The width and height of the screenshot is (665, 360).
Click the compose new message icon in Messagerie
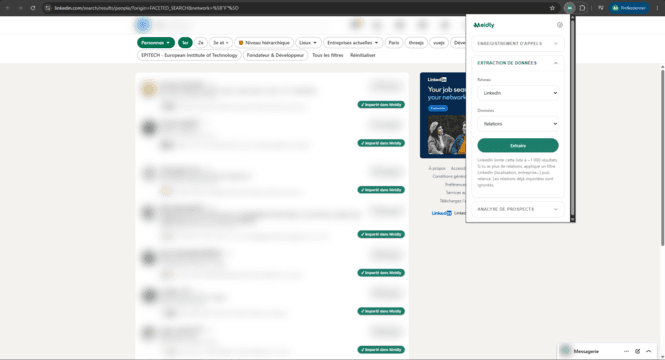tap(637, 351)
